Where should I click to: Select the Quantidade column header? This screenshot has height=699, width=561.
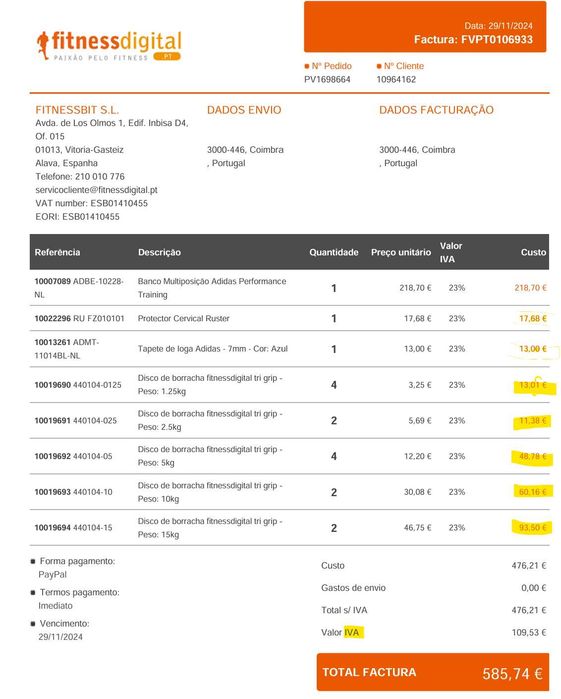[334, 252]
